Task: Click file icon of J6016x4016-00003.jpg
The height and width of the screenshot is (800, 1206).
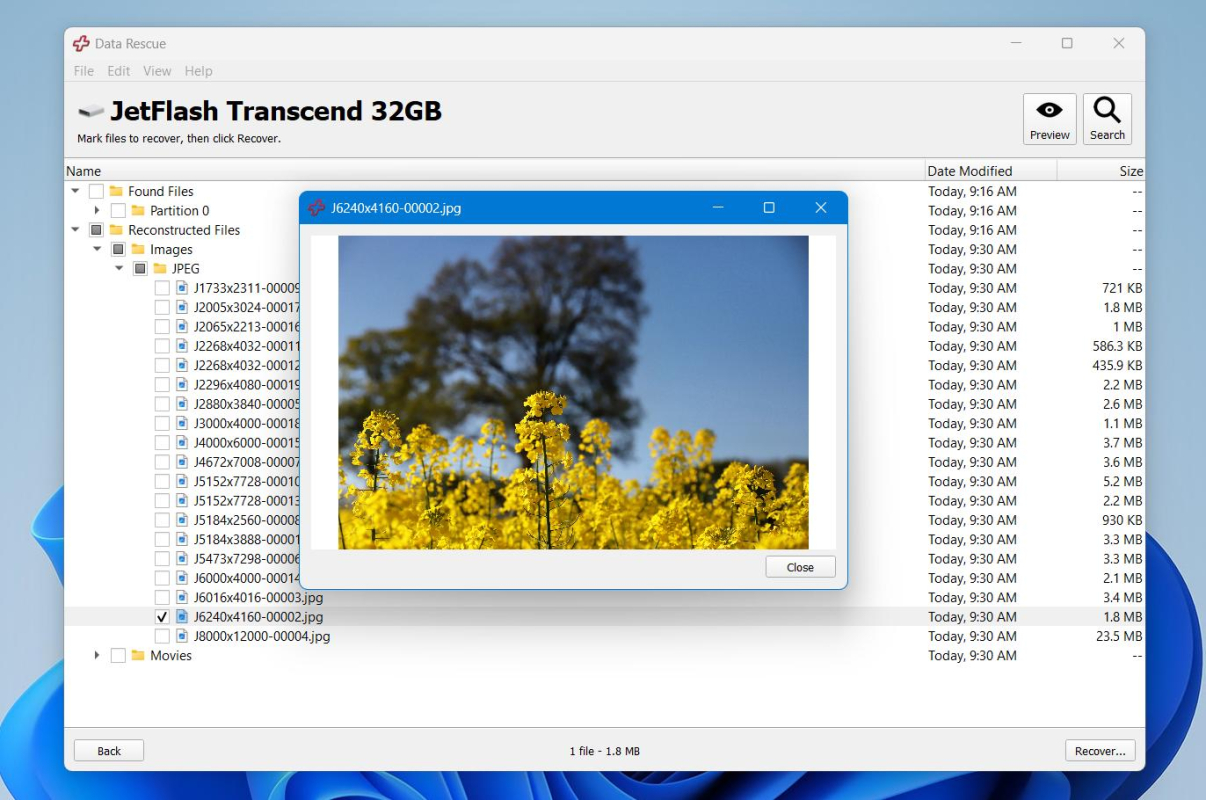Action: point(182,598)
